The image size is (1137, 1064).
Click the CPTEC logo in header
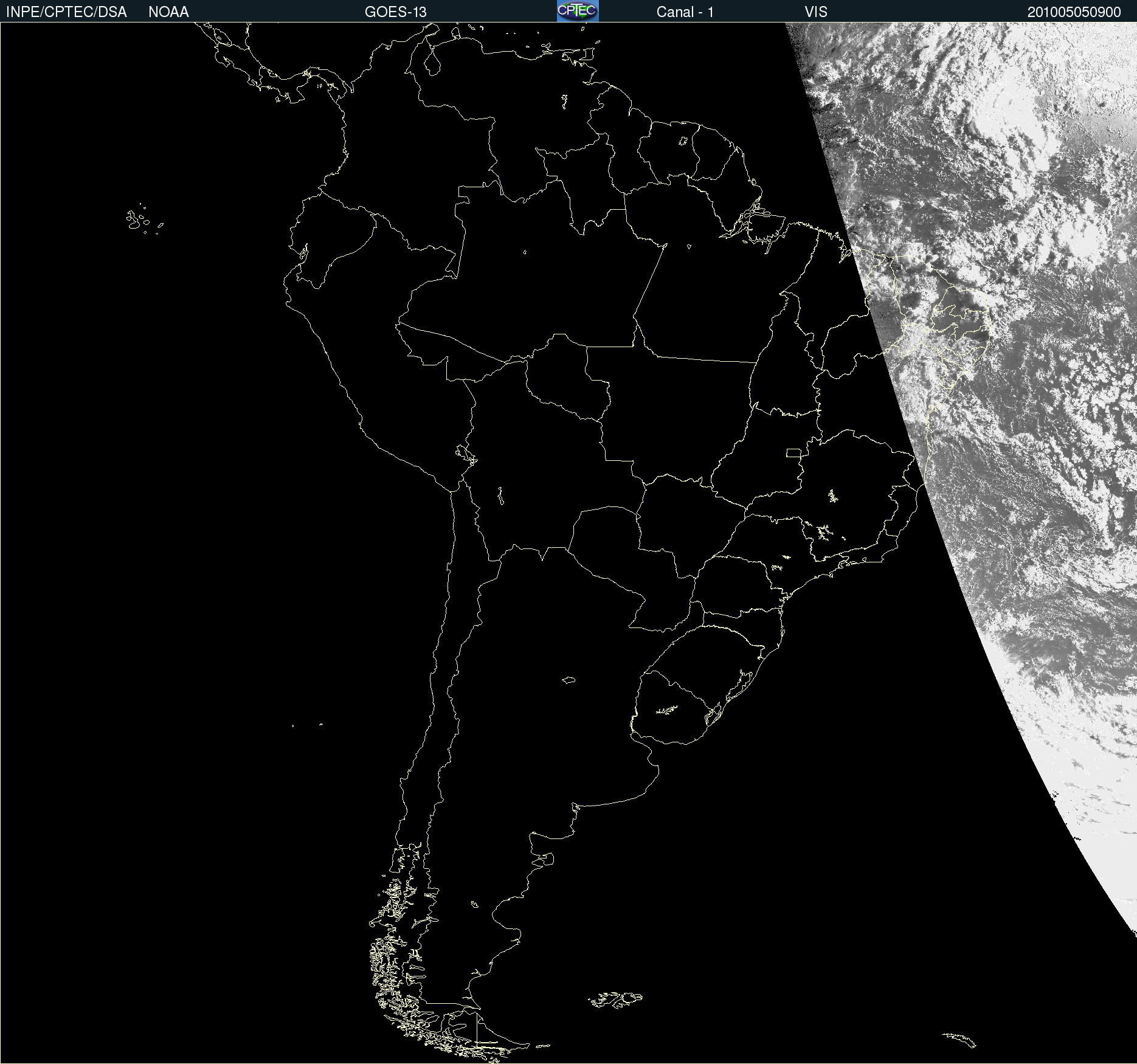(578, 11)
